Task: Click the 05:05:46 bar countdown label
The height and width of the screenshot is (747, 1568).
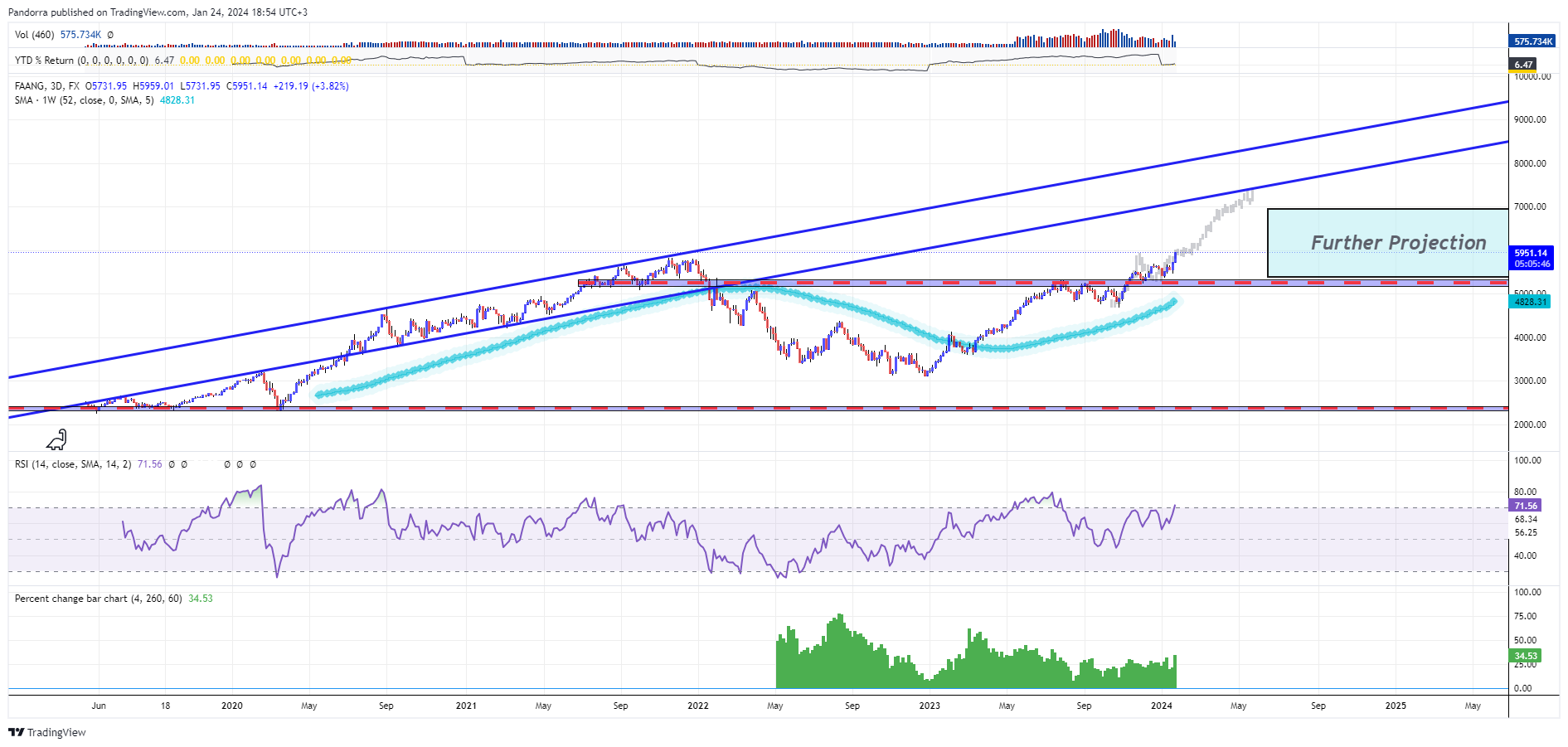Action: coord(1531,264)
